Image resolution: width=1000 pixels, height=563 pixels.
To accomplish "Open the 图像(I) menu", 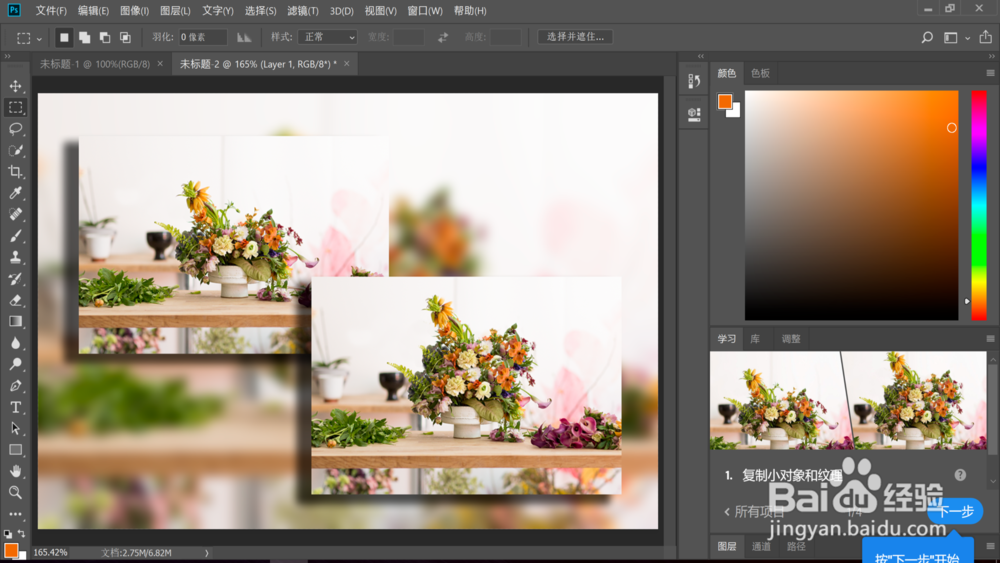I will pyautogui.click(x=135, y=11).
